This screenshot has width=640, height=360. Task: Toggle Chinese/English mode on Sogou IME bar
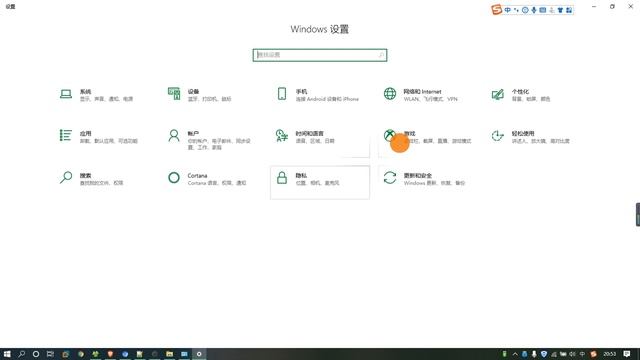pyautogui.click(x=507, y=10)
